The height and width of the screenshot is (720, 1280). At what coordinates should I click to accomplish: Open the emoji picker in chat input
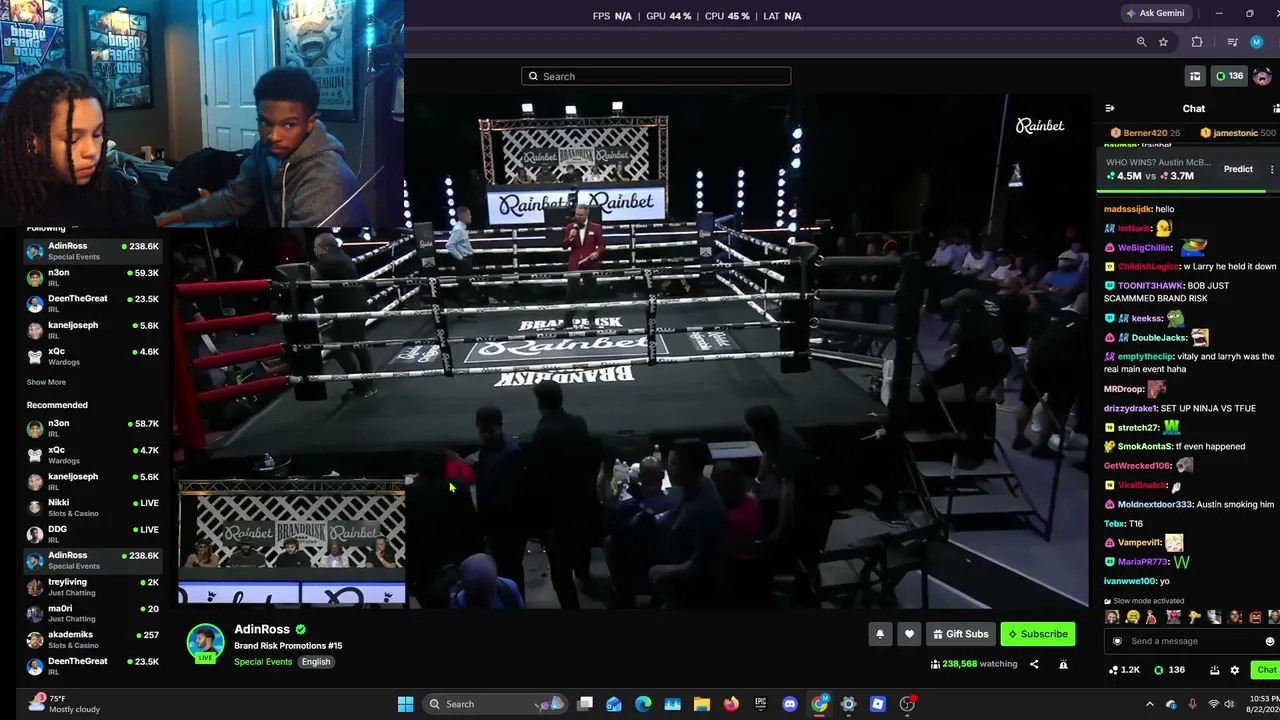pyautogui.click(x=1270, y=641)
